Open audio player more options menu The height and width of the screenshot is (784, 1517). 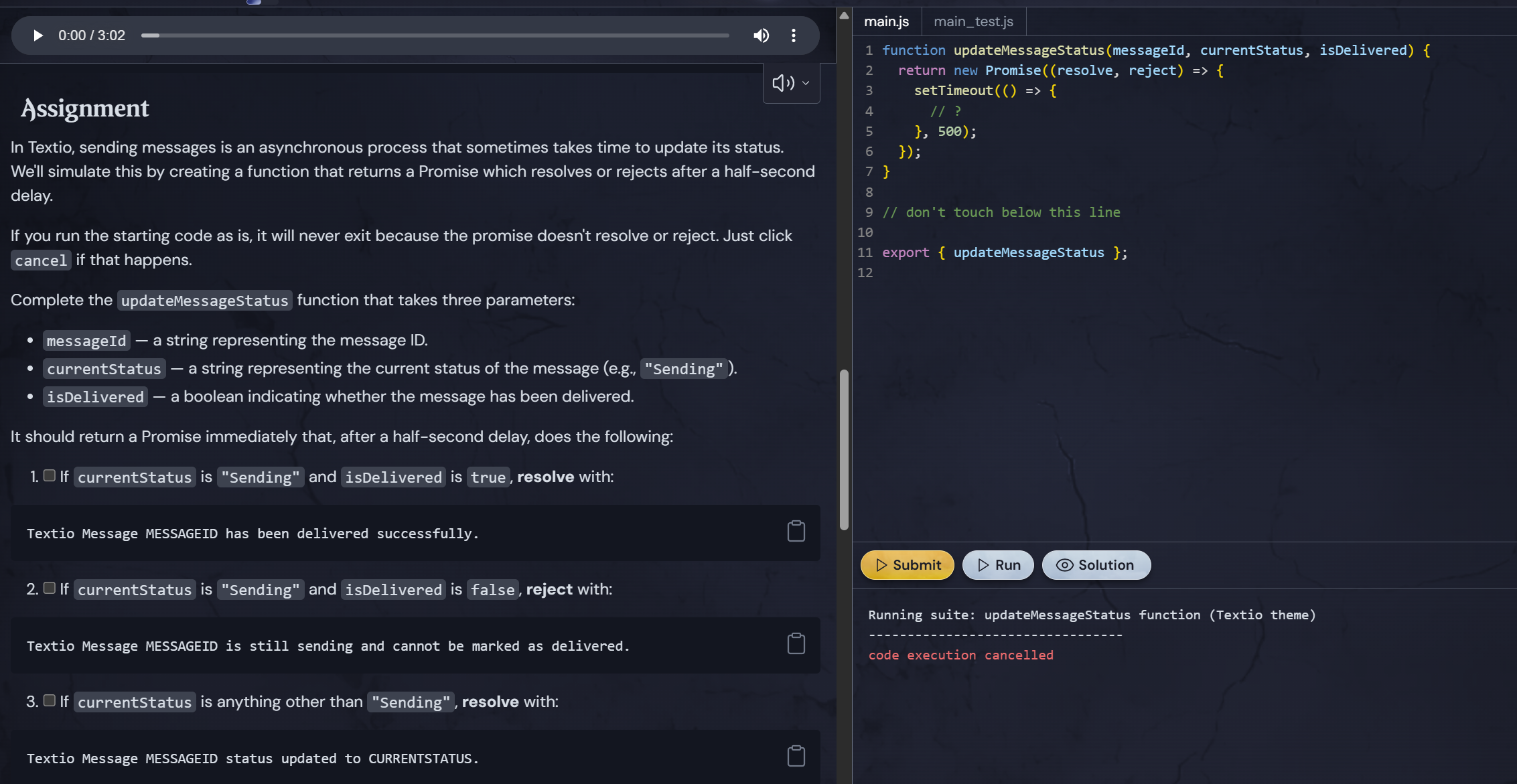[x=794, y=35]
